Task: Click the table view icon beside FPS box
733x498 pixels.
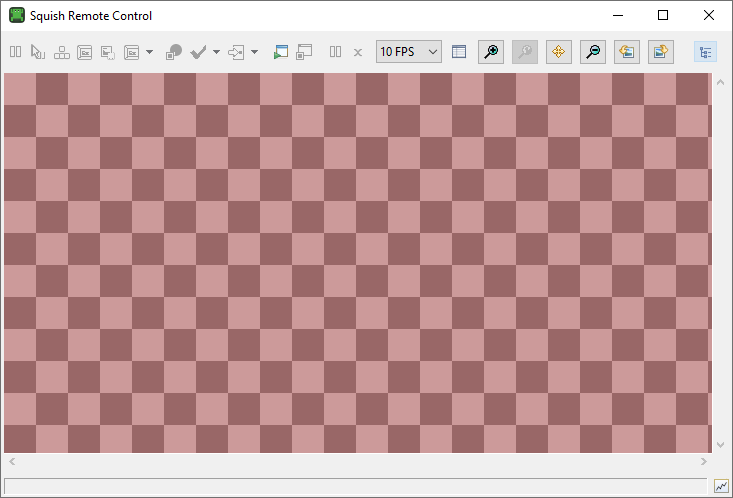Action: 459,52
